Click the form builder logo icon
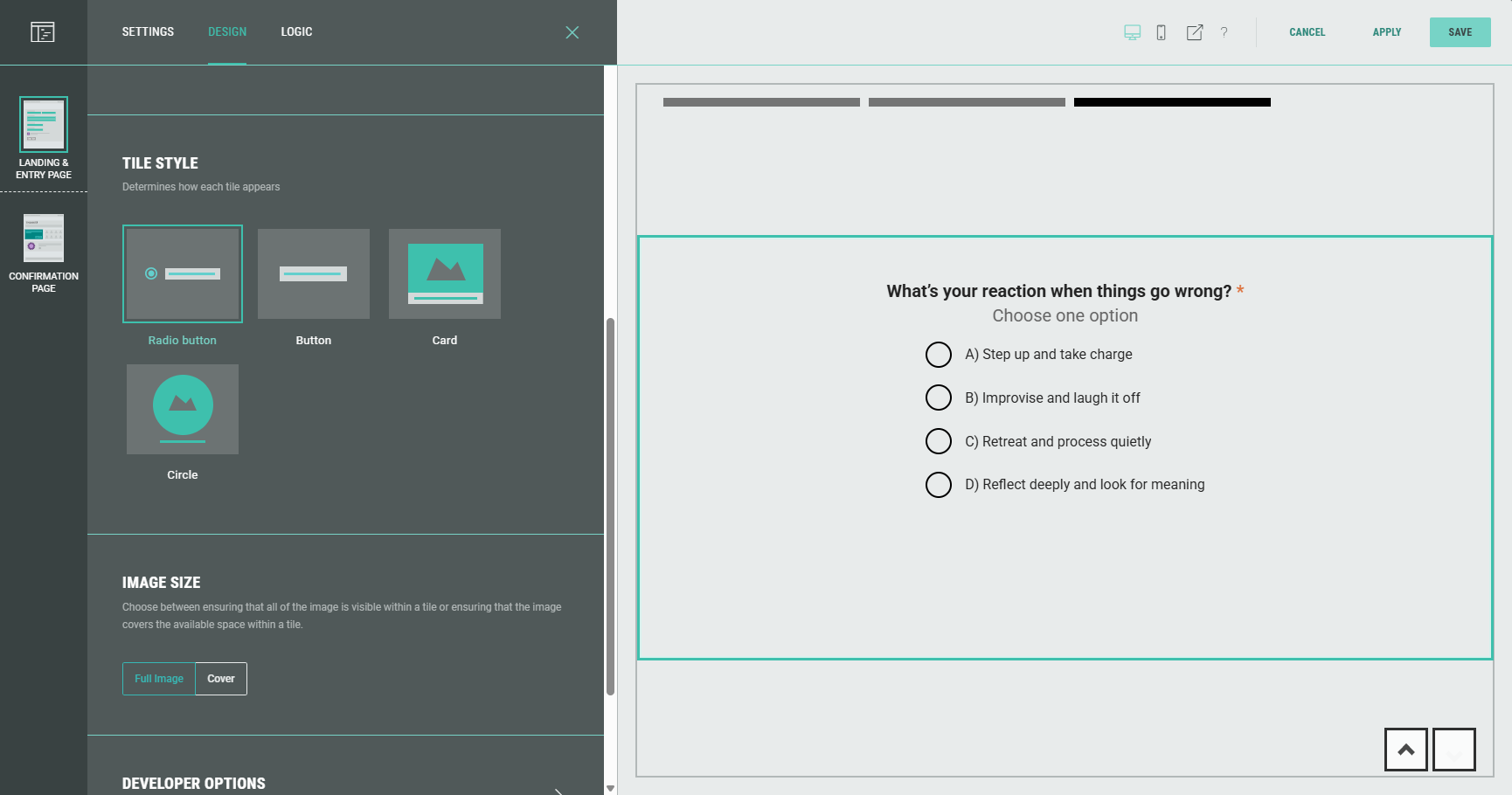This screenshot has height=795, width=1512. coord(42,32)
